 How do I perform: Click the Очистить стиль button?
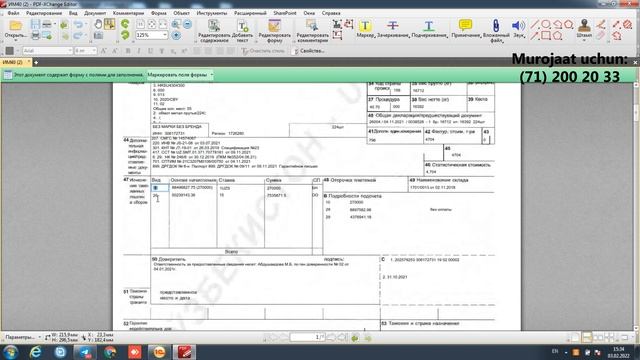pos(263,51)
